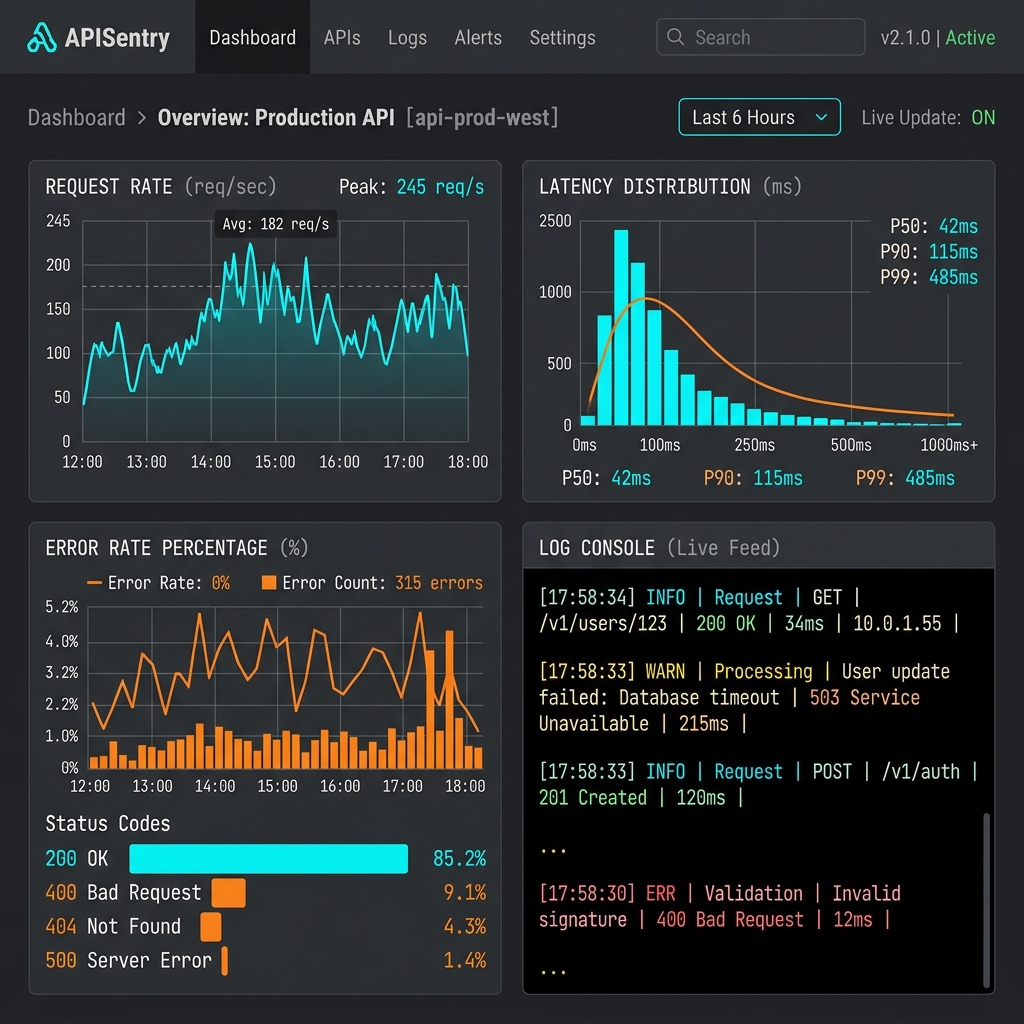Open the Settings tab
Image resolution: width=1024 pixels, height=1024 pixels.
tap(562, 38)
